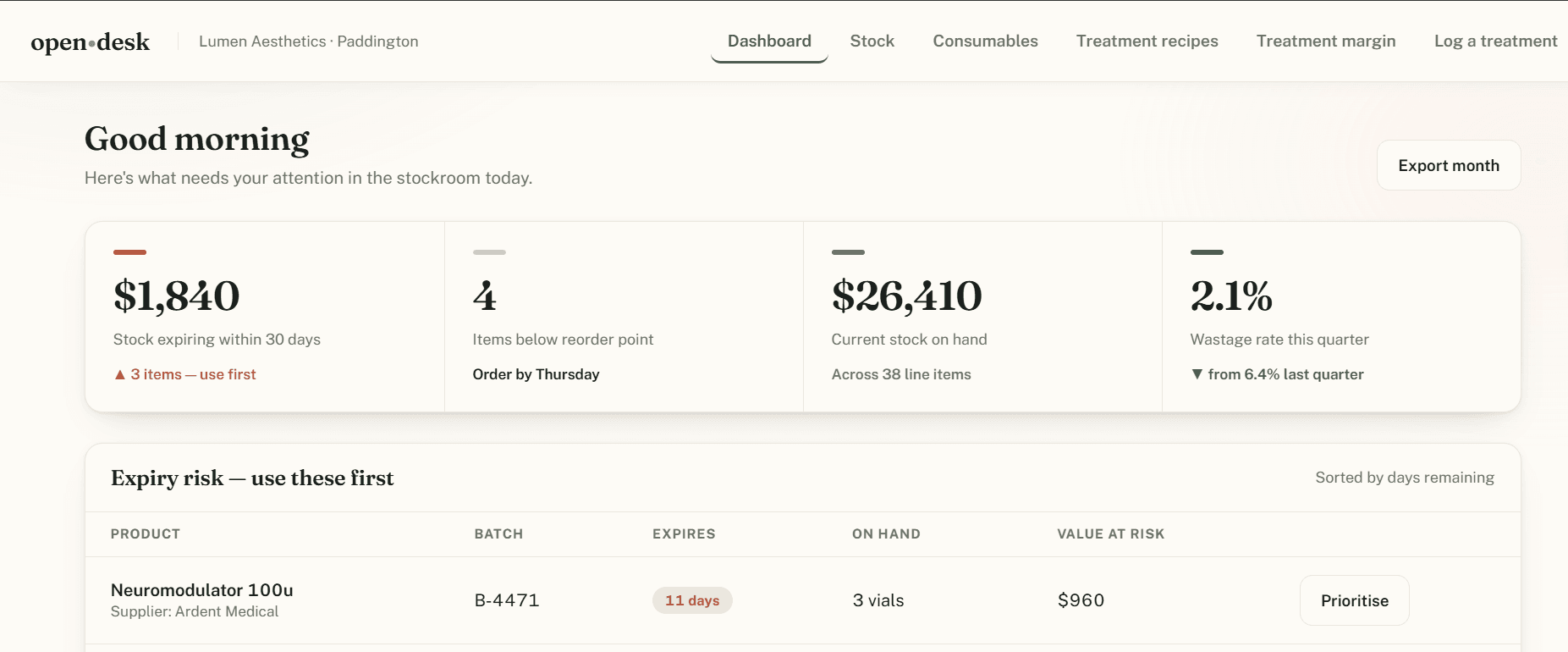
Task: Open Log a treatment tab
Action: [1495, 41]
